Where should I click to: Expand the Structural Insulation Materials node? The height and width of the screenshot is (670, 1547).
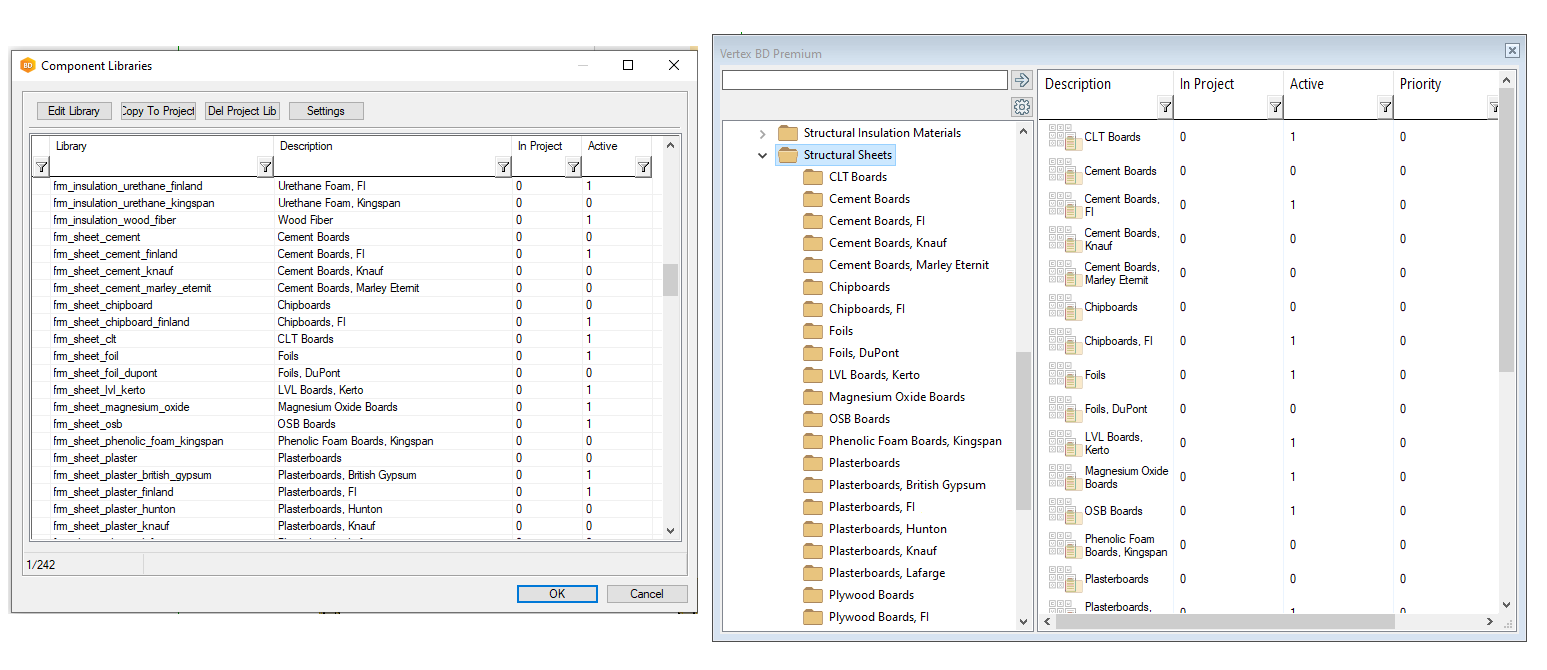pyautogui.click(x=762, y=133)
